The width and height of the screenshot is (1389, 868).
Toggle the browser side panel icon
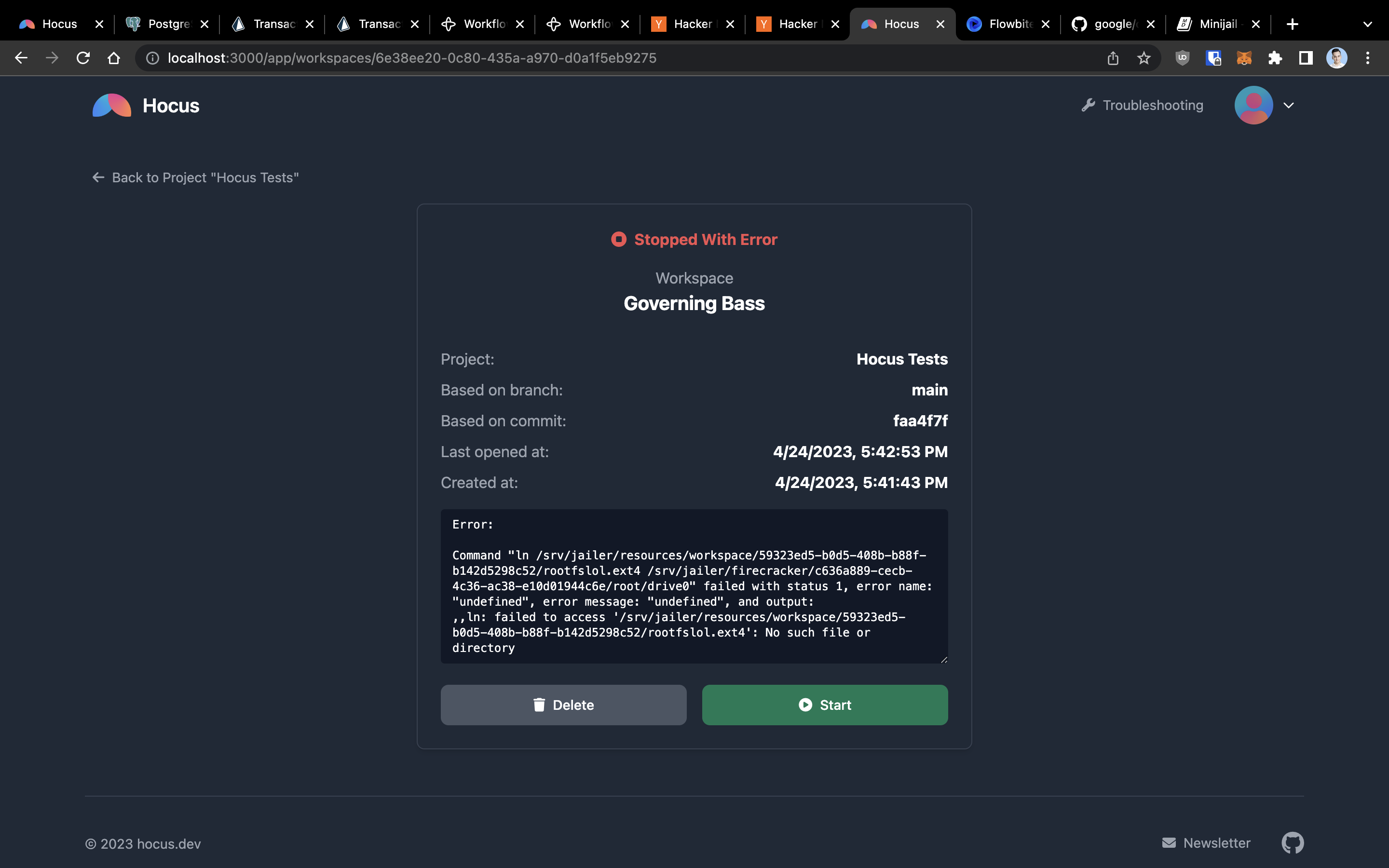(x=1306, y=58)
